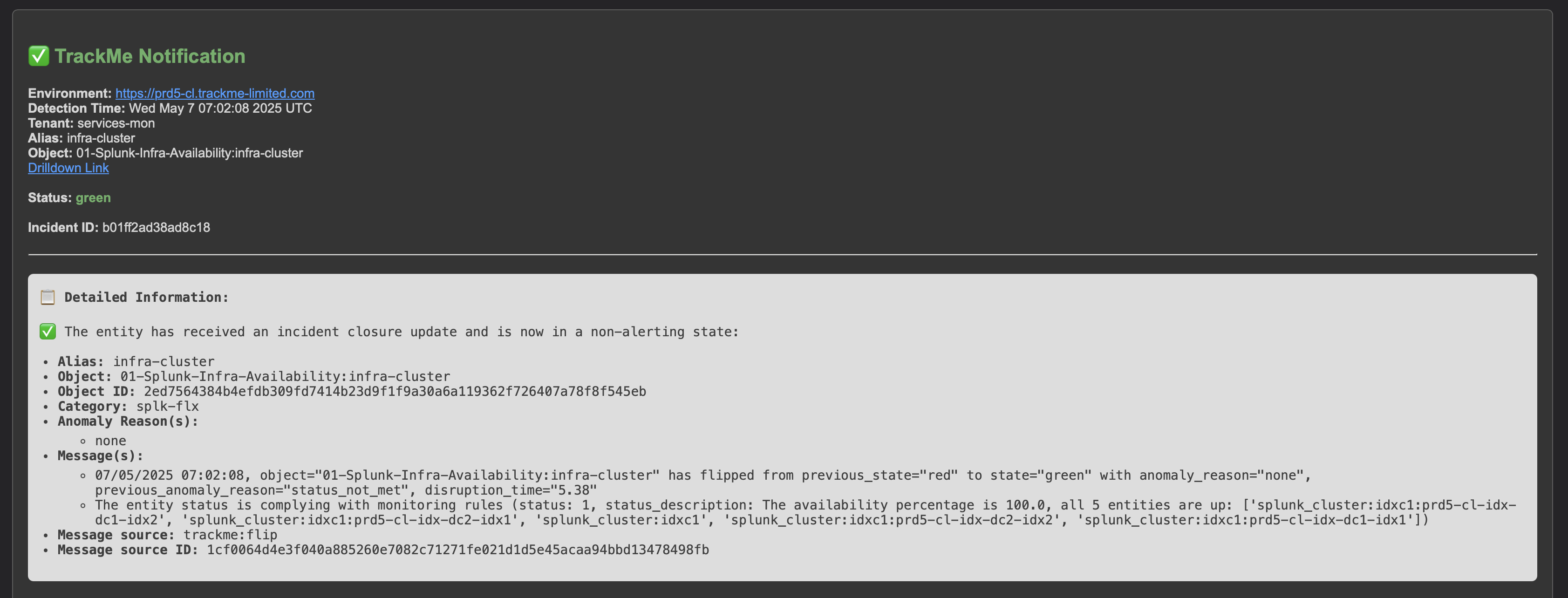Viewport: 1568px width, 598px height.
Task: Click the Message source ID hash
Action: [x=458, y=550]
